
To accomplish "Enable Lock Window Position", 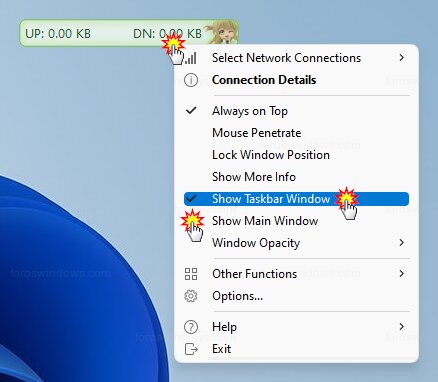I will [296, 155].
